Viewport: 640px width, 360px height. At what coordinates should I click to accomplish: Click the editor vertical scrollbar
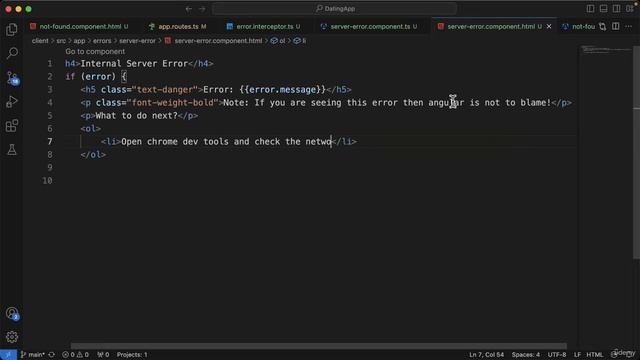click(x=636, y=151)
